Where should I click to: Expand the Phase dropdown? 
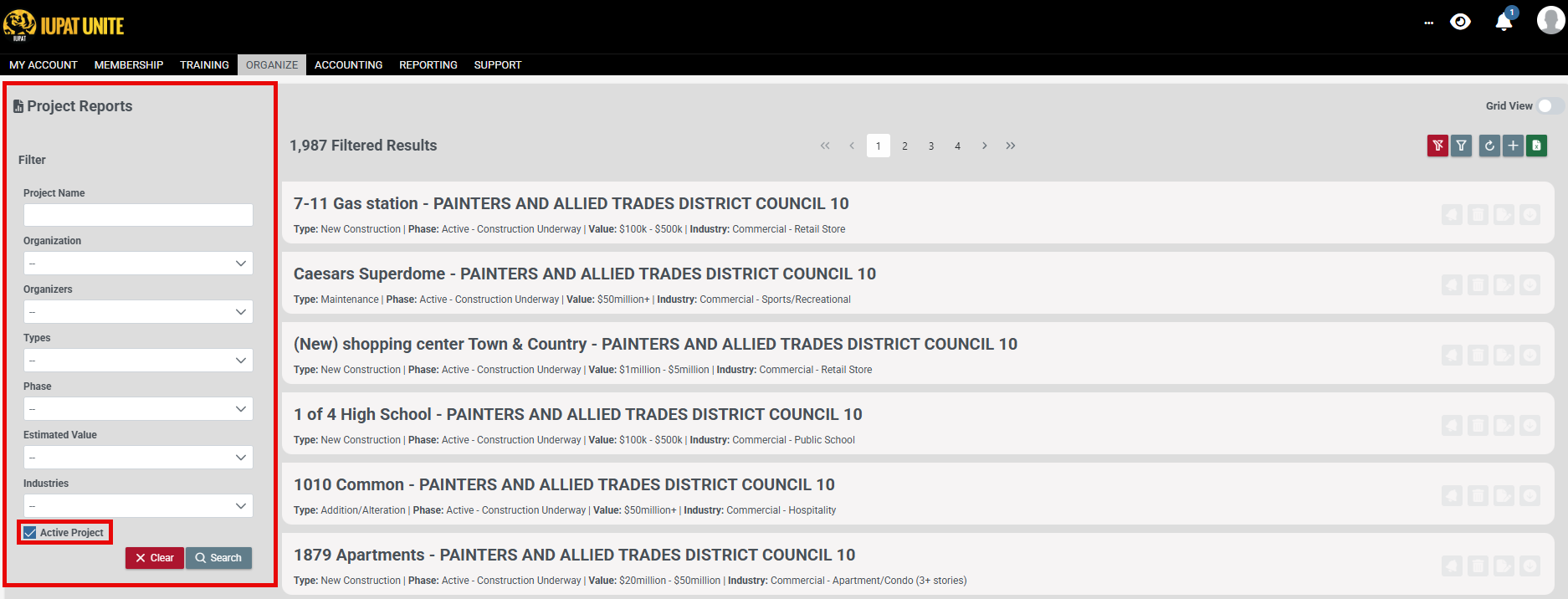(x=138, y=409)
